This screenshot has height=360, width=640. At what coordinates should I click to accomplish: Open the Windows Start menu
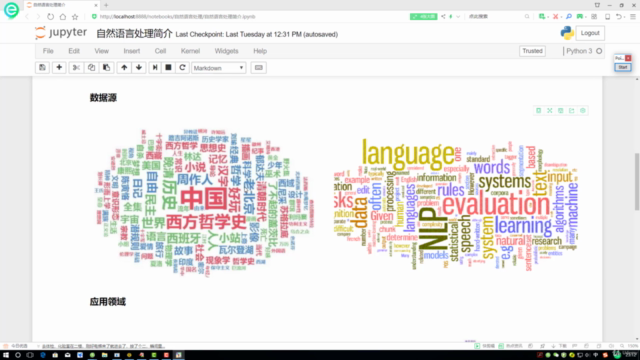6,355
